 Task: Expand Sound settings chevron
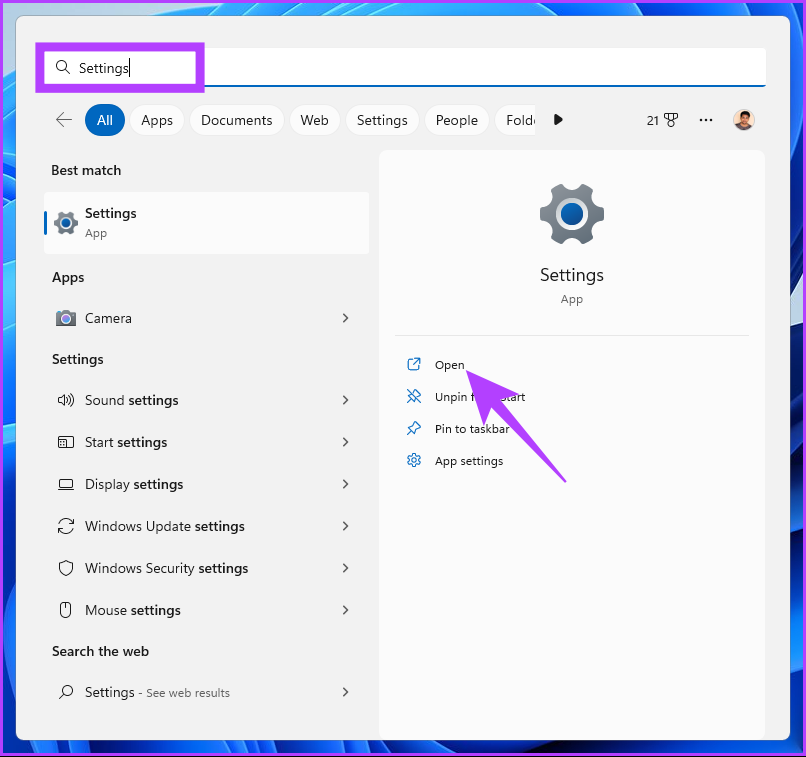coord(345,400)
